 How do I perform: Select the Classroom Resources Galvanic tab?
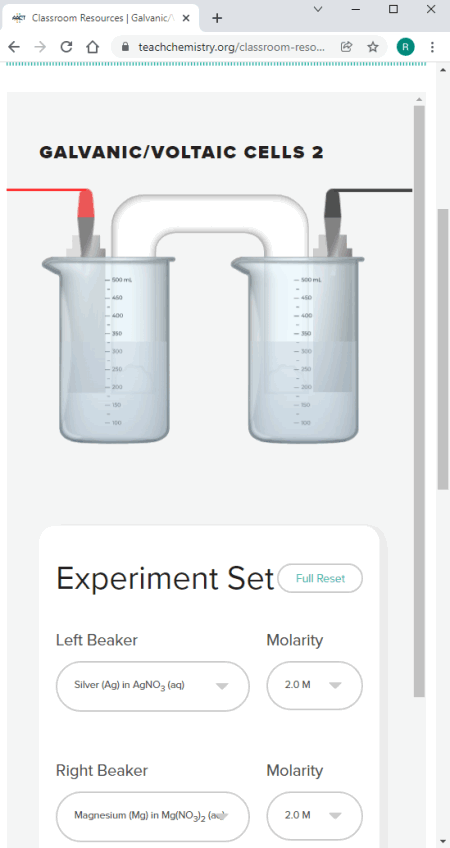point(101,18)
